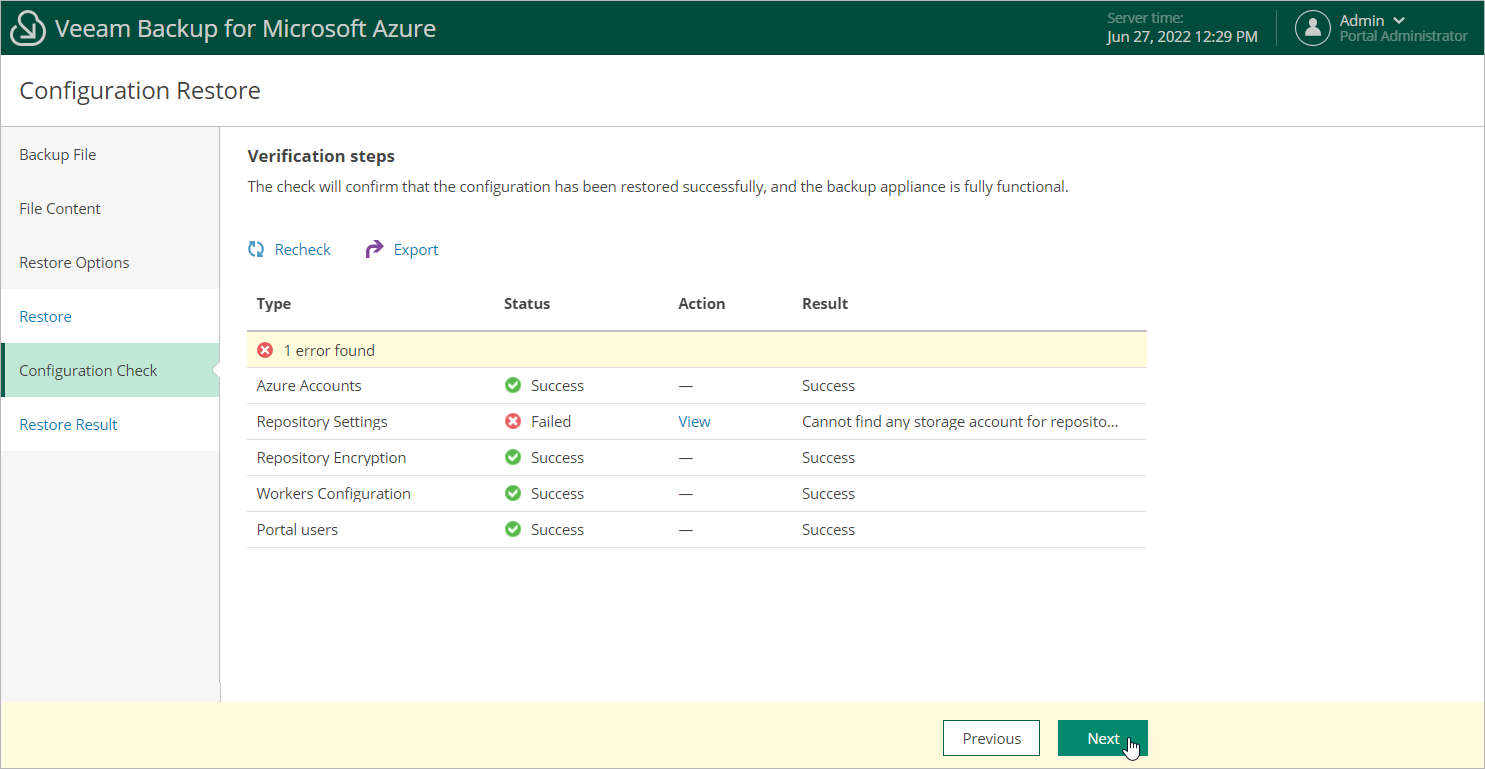Open the Restore step in sidebar
This screenshot has height=769, width=1485.
pos(45,317)
